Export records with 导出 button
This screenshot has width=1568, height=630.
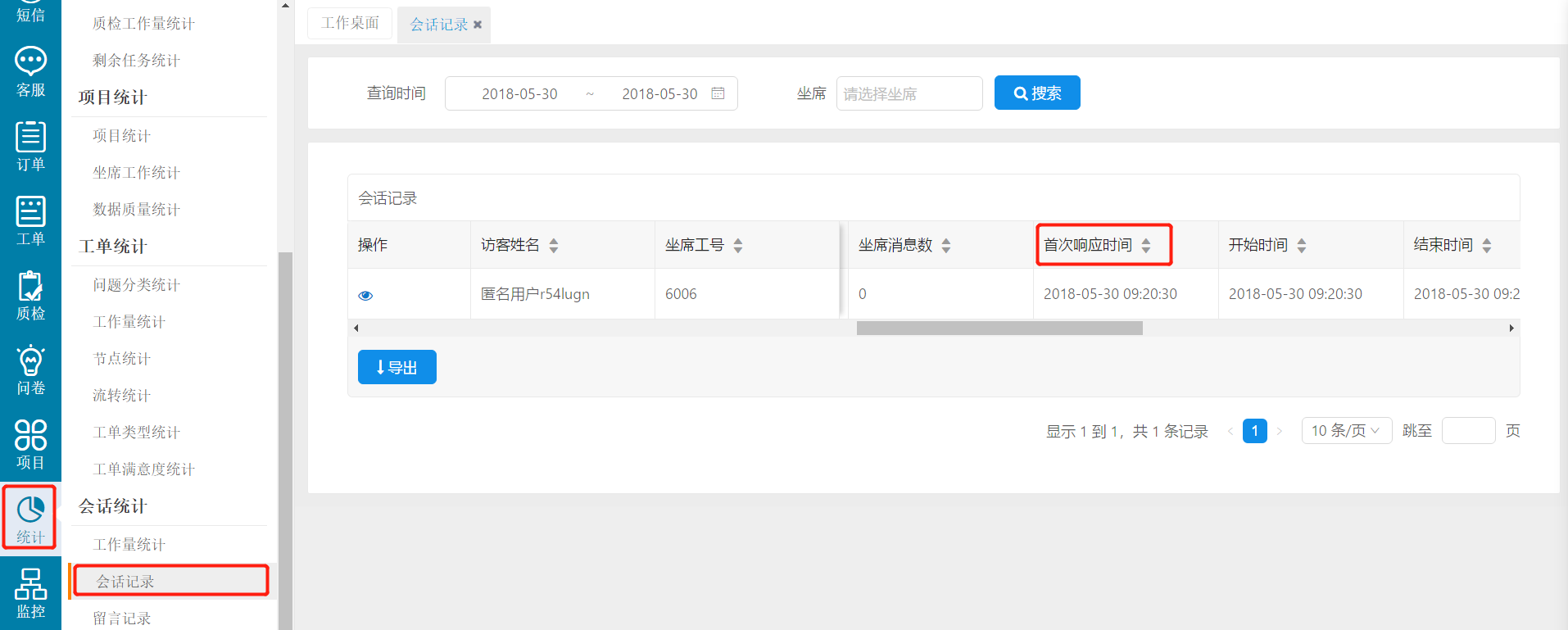(397, 367)
